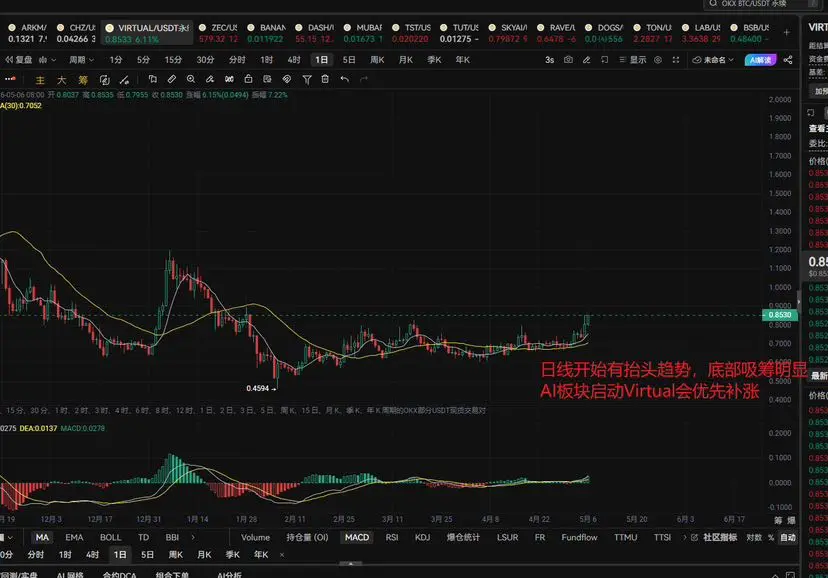Select the Volume sub-indicator
Viewport: 828px width, 578px height.
click(x=256, y=537)
